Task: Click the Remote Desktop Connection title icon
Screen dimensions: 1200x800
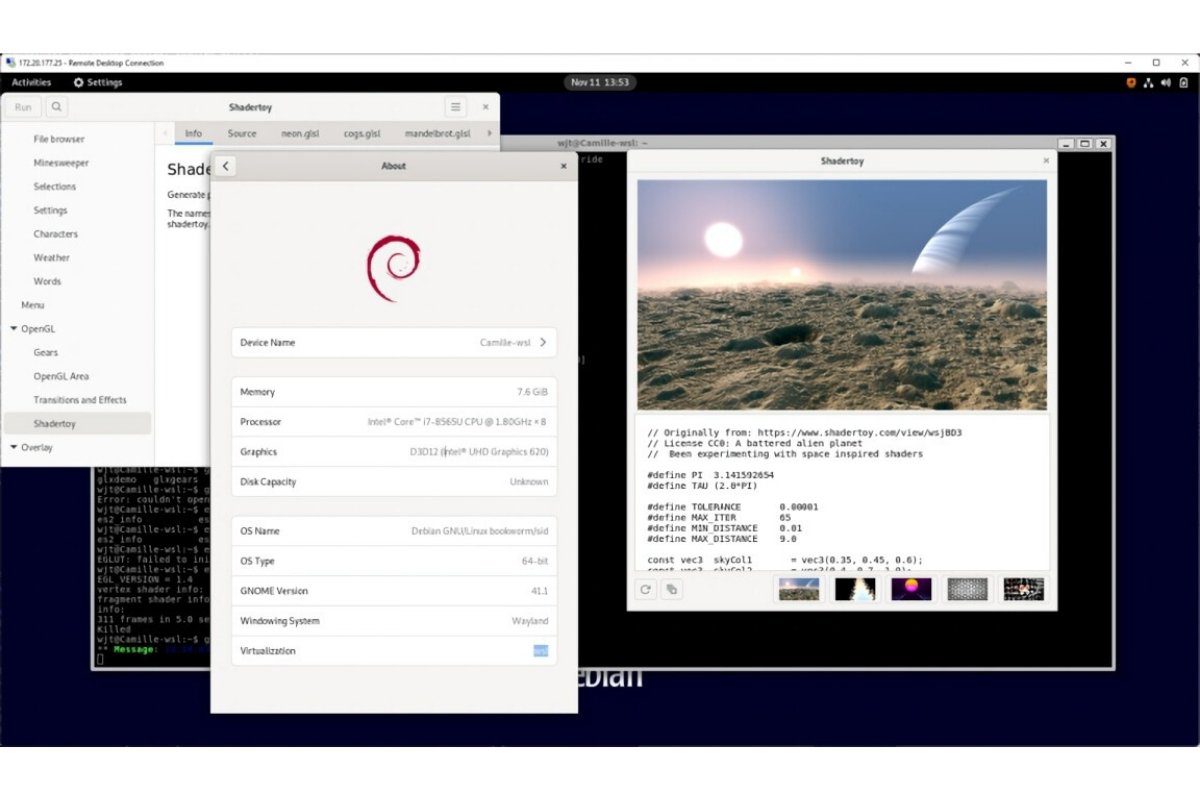Action: 10,63
